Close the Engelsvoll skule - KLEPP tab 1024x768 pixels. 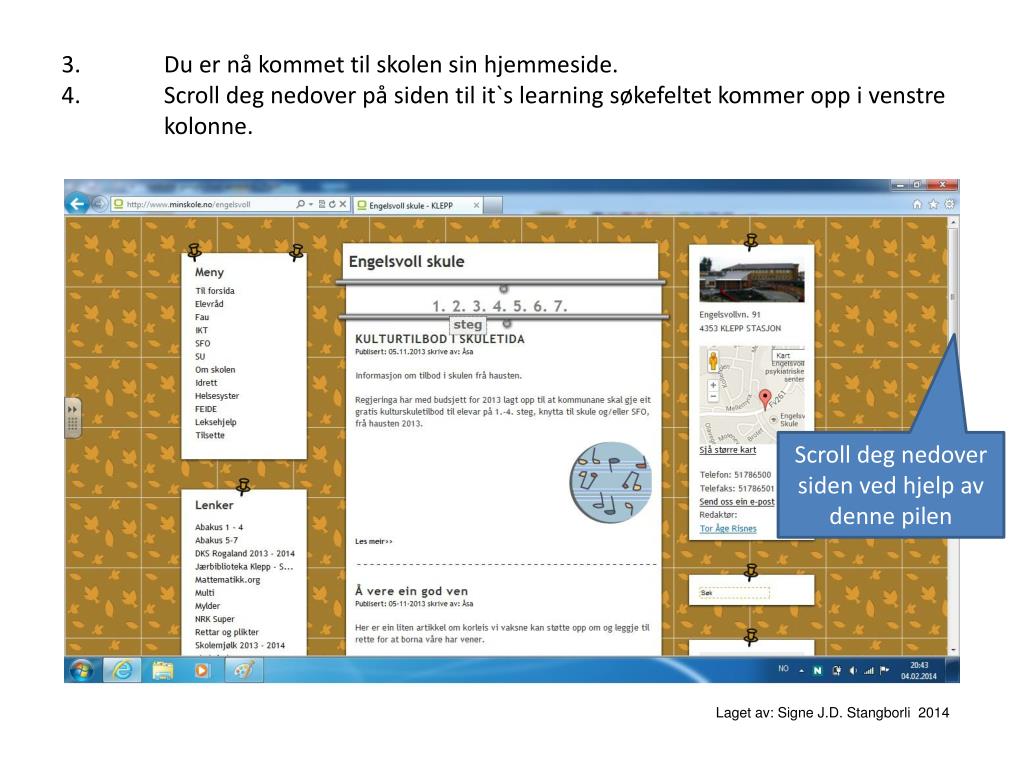point(476,205)
